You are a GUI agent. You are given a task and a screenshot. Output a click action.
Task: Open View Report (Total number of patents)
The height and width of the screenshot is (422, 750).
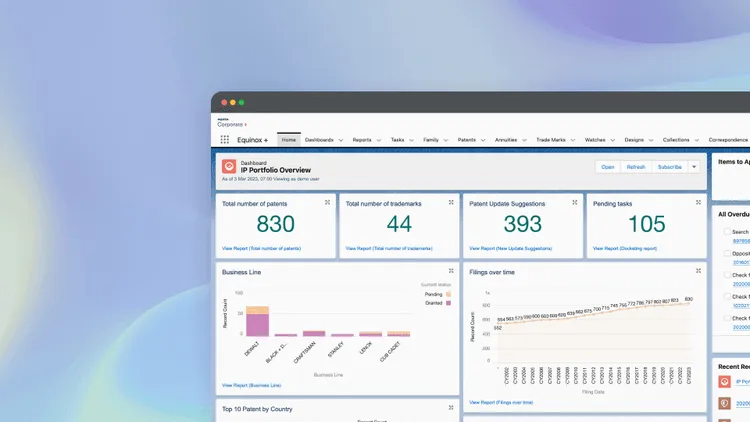pyautogui.click(x=261, y=248)
